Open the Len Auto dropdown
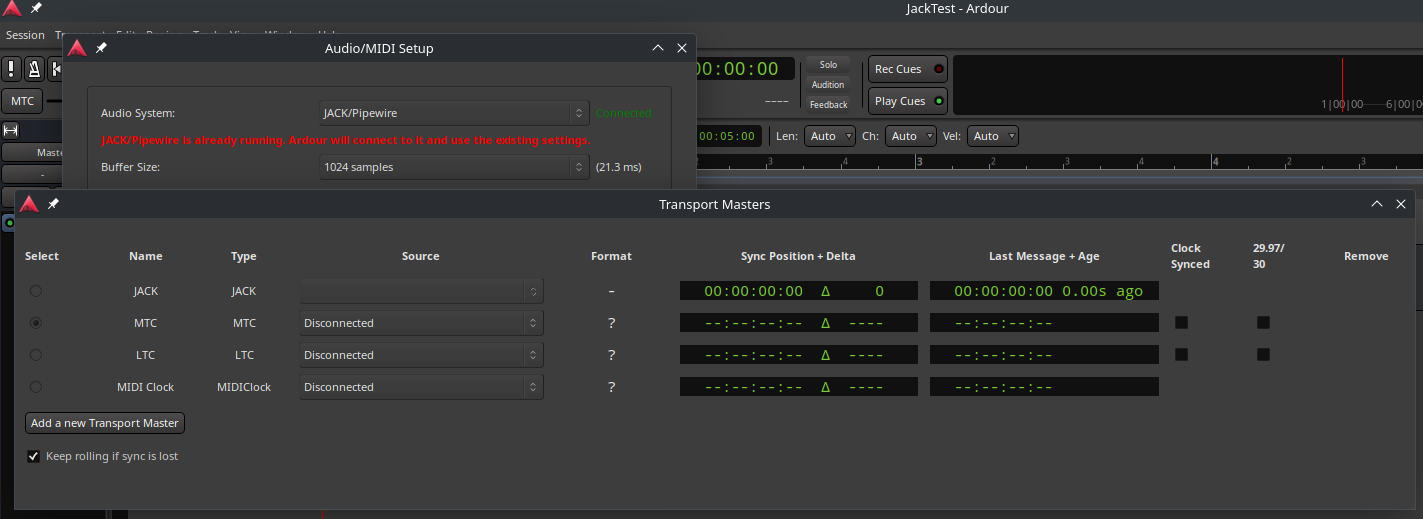Viewport: 1423px width, 519px height. pos(830,136)
